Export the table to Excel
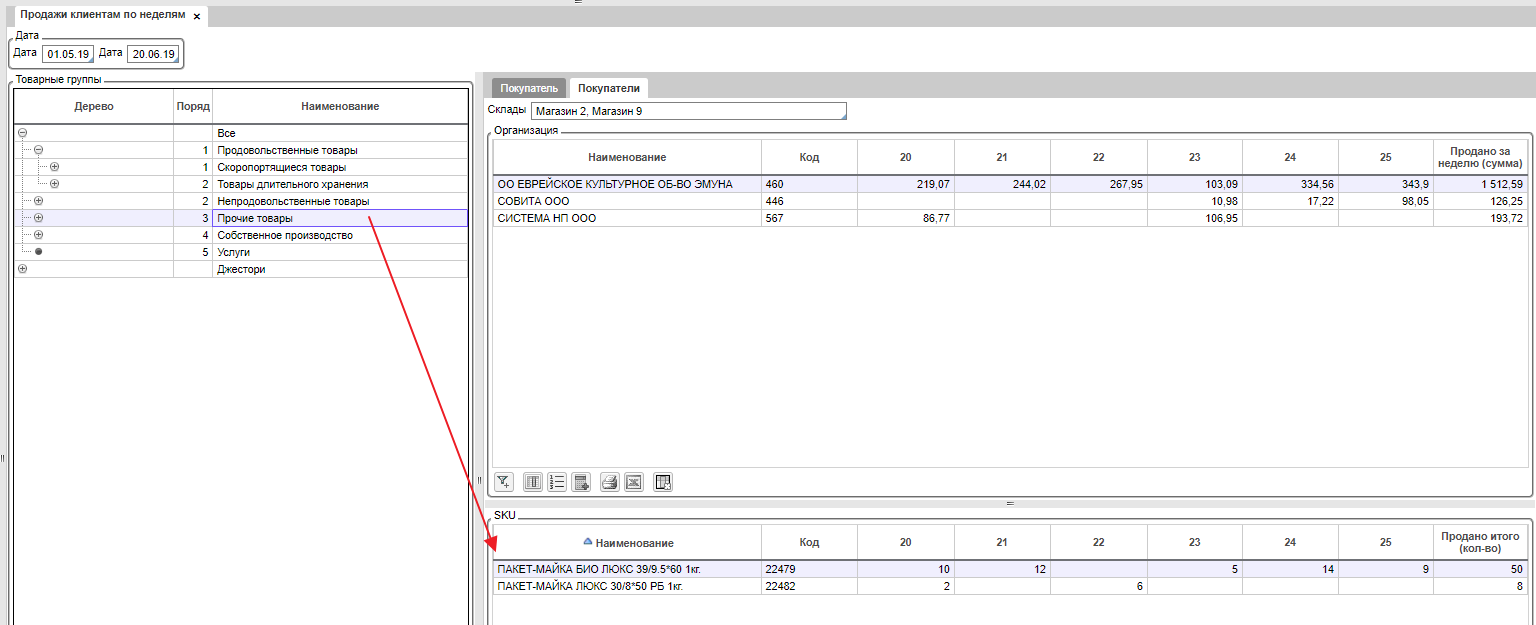The height and width of the screenshot is (625, 1536). point(633,482)
